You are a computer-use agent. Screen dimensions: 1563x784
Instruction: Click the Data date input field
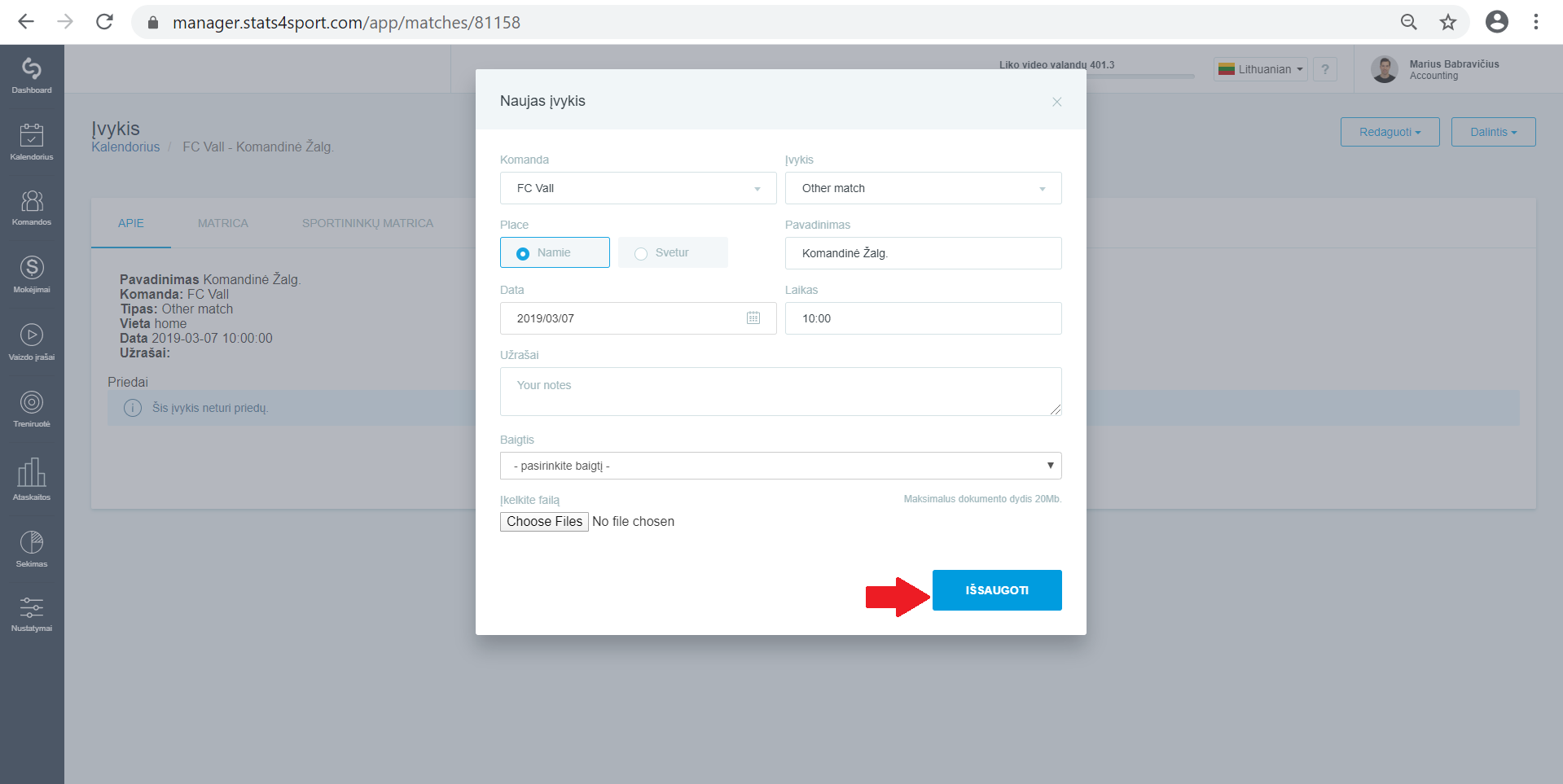(639, 318)
